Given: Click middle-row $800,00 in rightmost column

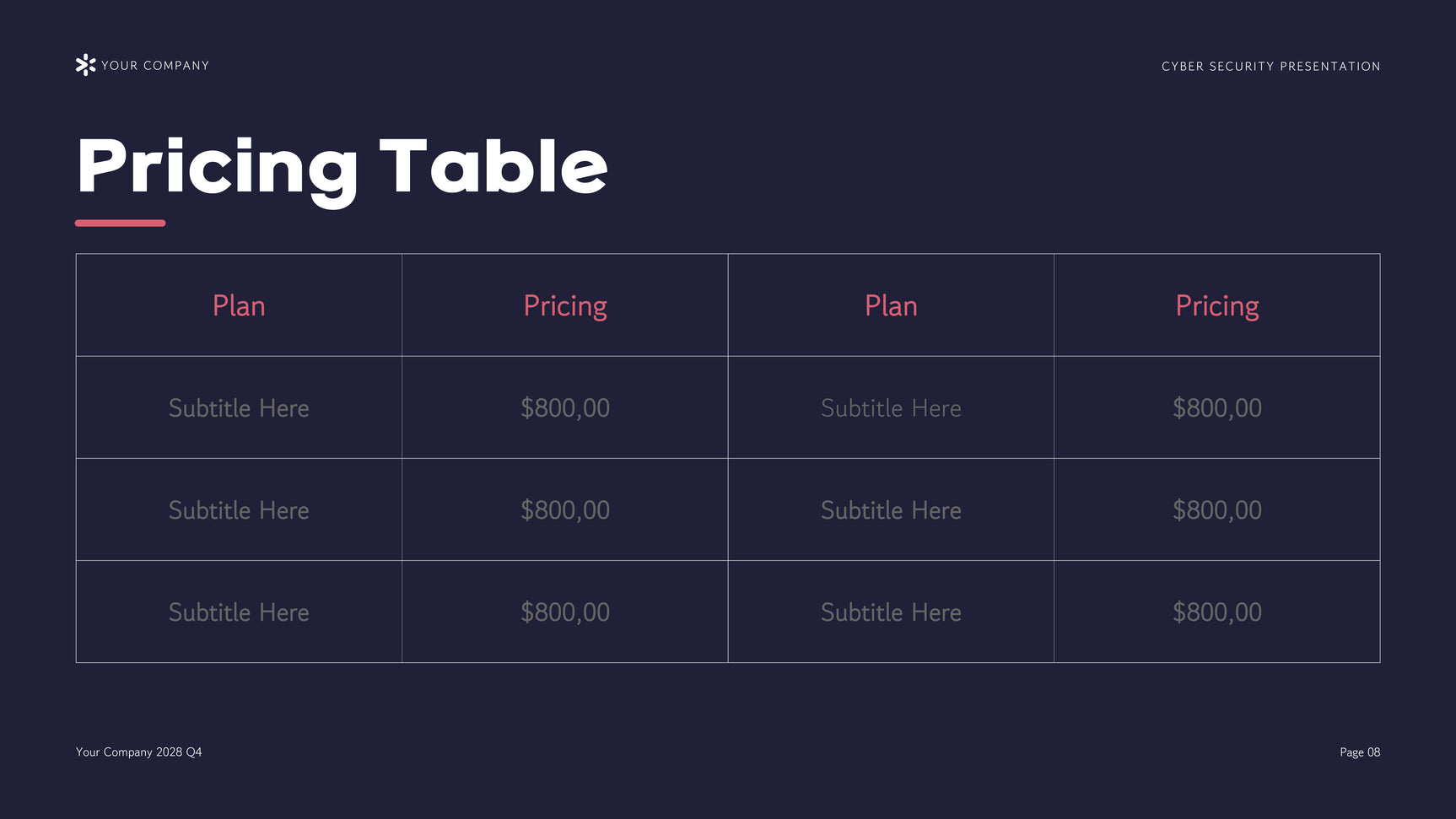Looking at the screenshot, I should (x=1216, y=510).
